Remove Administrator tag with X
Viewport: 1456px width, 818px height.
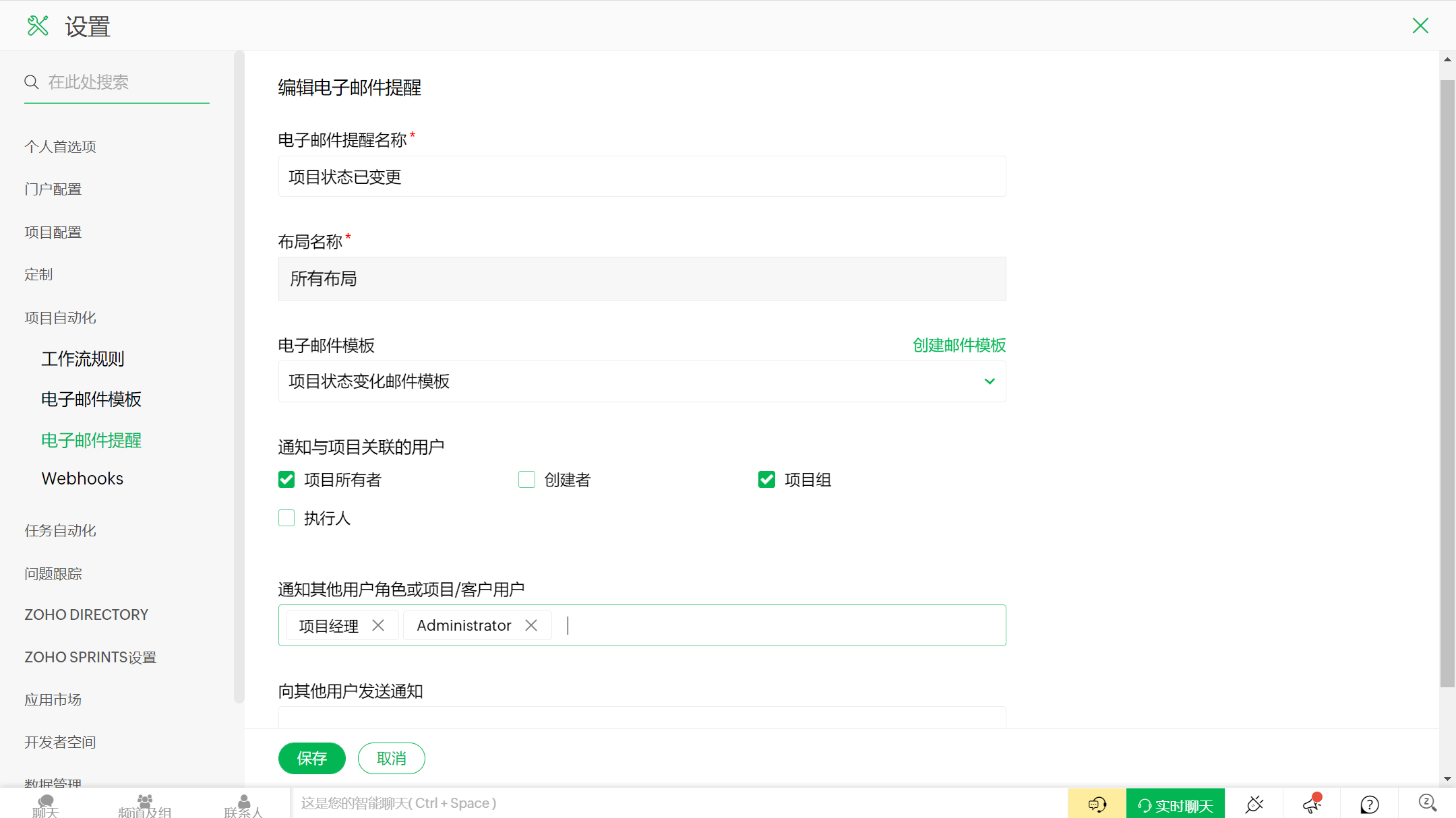tap(531, 625)
